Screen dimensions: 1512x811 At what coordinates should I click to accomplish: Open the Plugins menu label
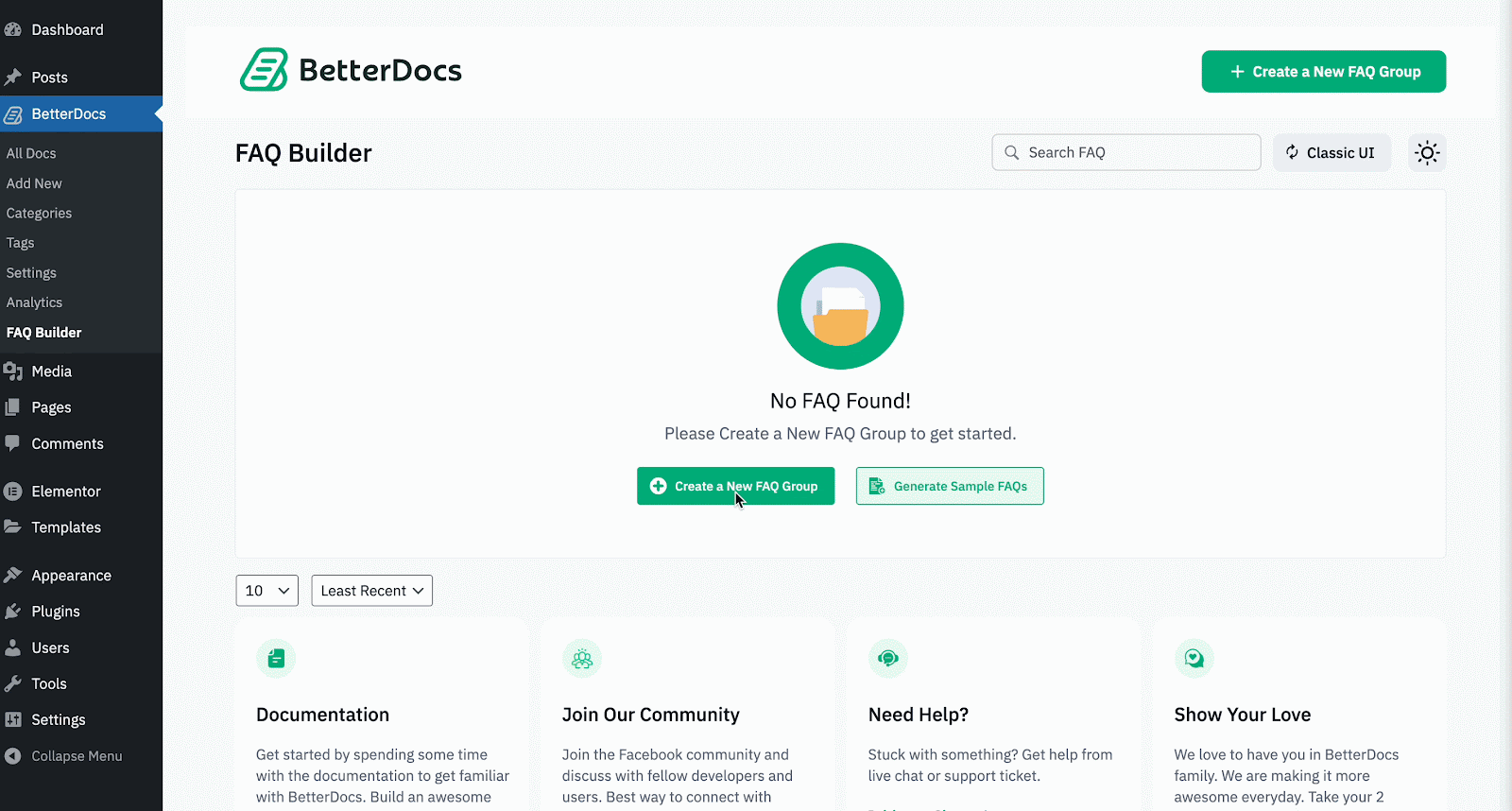[56, 612]
